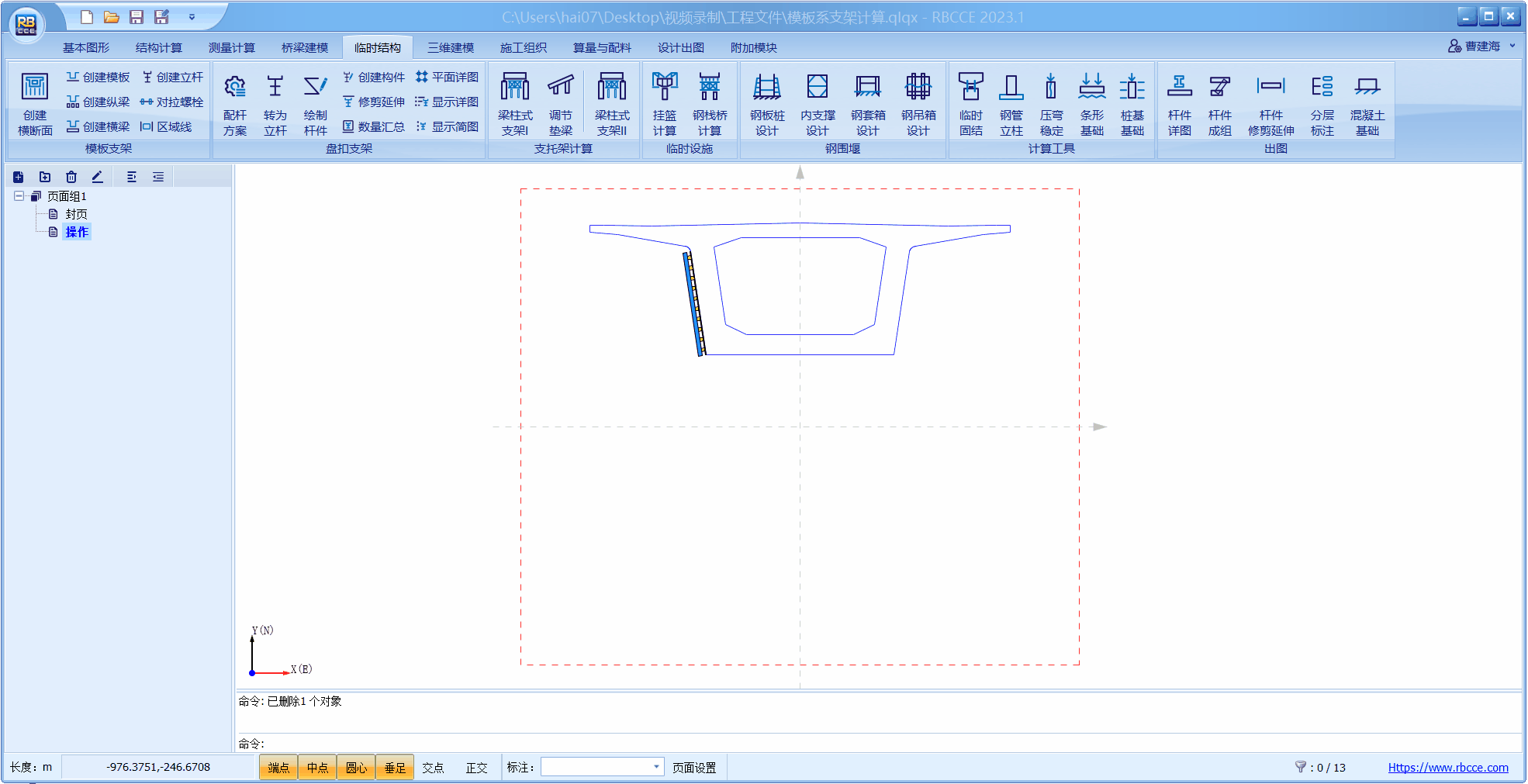Toggle the 圆心 center snap

[x=356, y=768]
